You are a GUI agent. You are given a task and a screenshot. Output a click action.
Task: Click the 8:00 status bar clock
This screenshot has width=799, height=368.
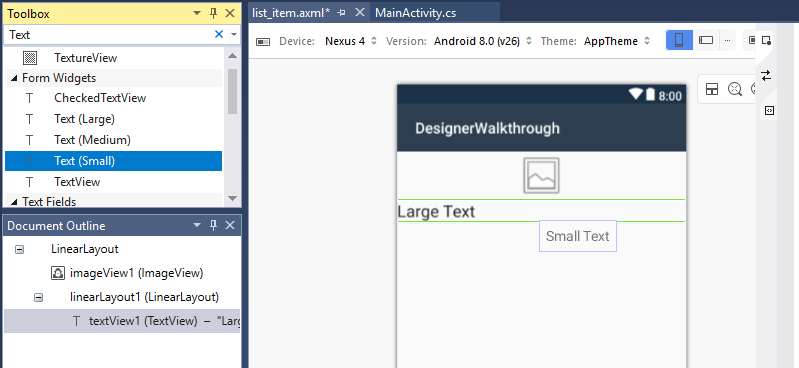point(670,96)
